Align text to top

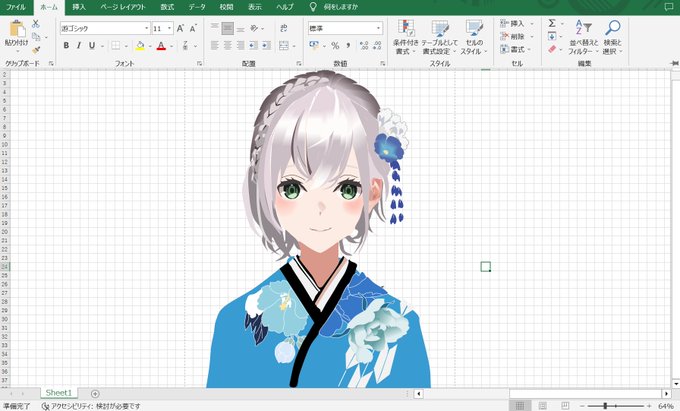pos(215,28)
